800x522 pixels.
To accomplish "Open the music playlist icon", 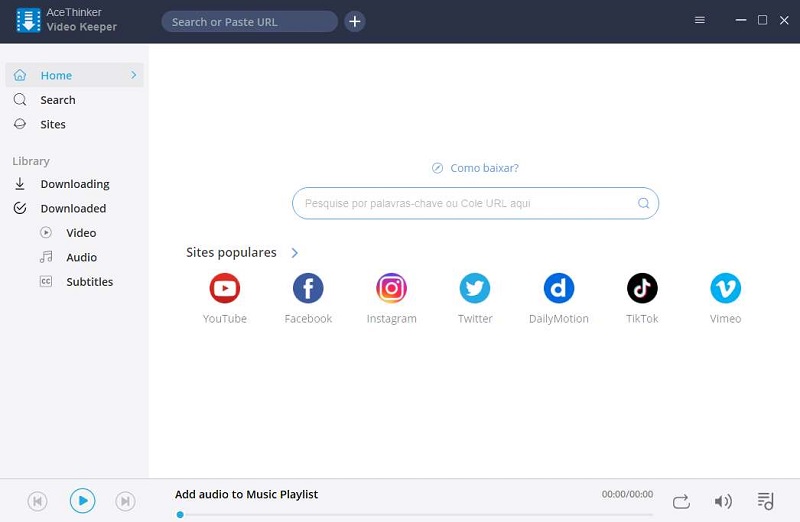I will [x=765, y=501].
